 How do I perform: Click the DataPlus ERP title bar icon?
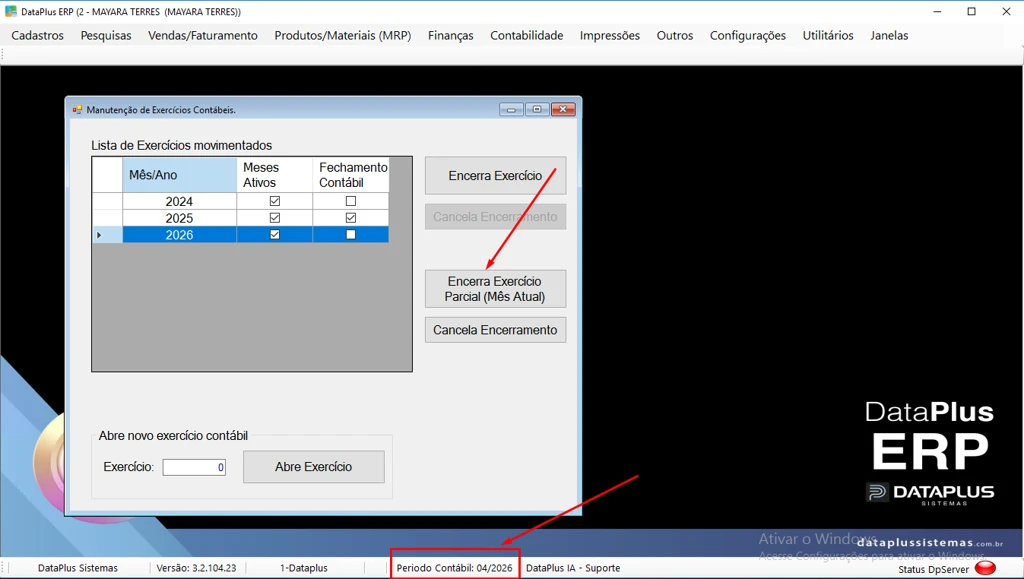tap(10, 11)
